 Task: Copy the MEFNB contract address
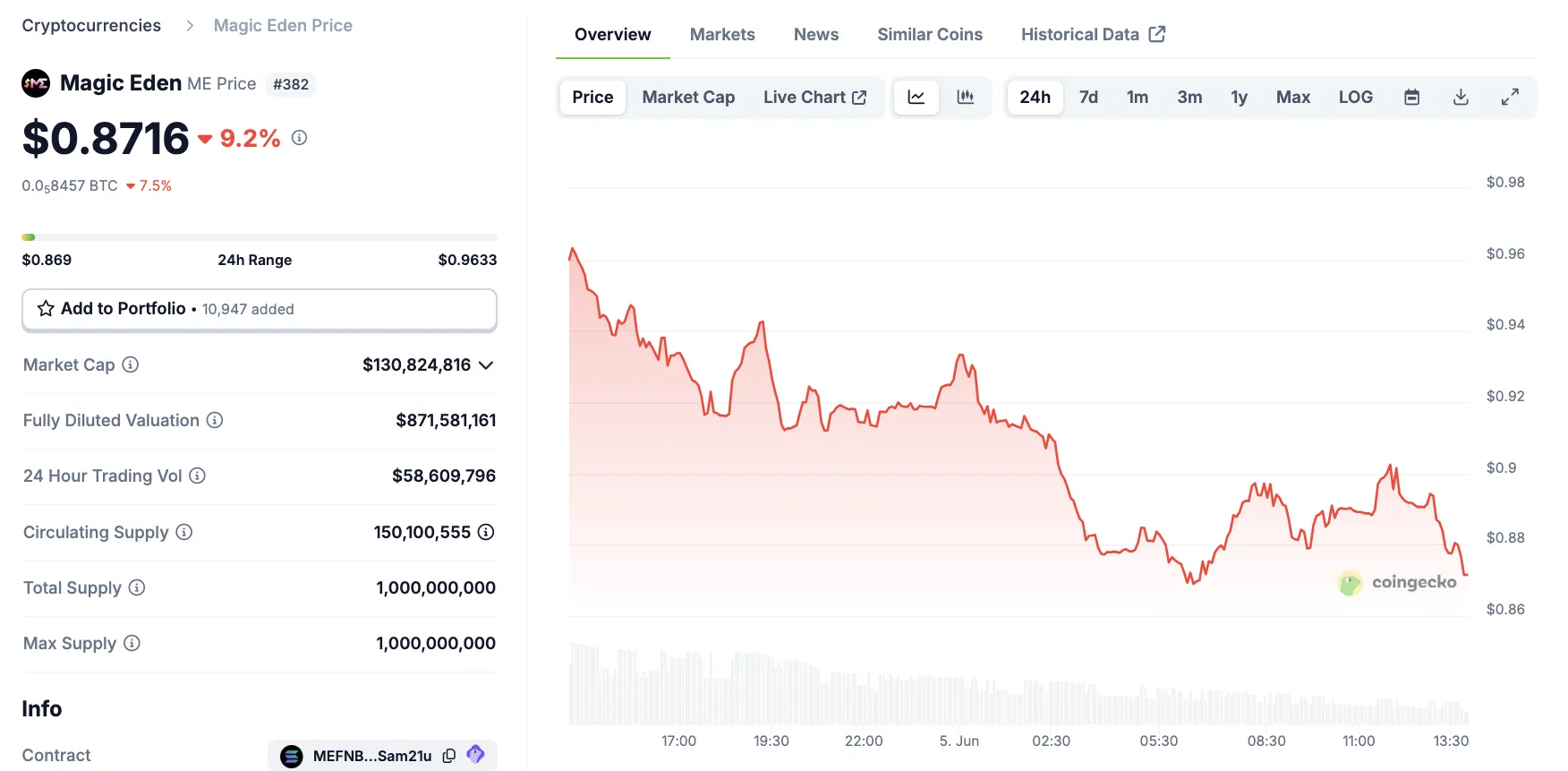[449, 756]
